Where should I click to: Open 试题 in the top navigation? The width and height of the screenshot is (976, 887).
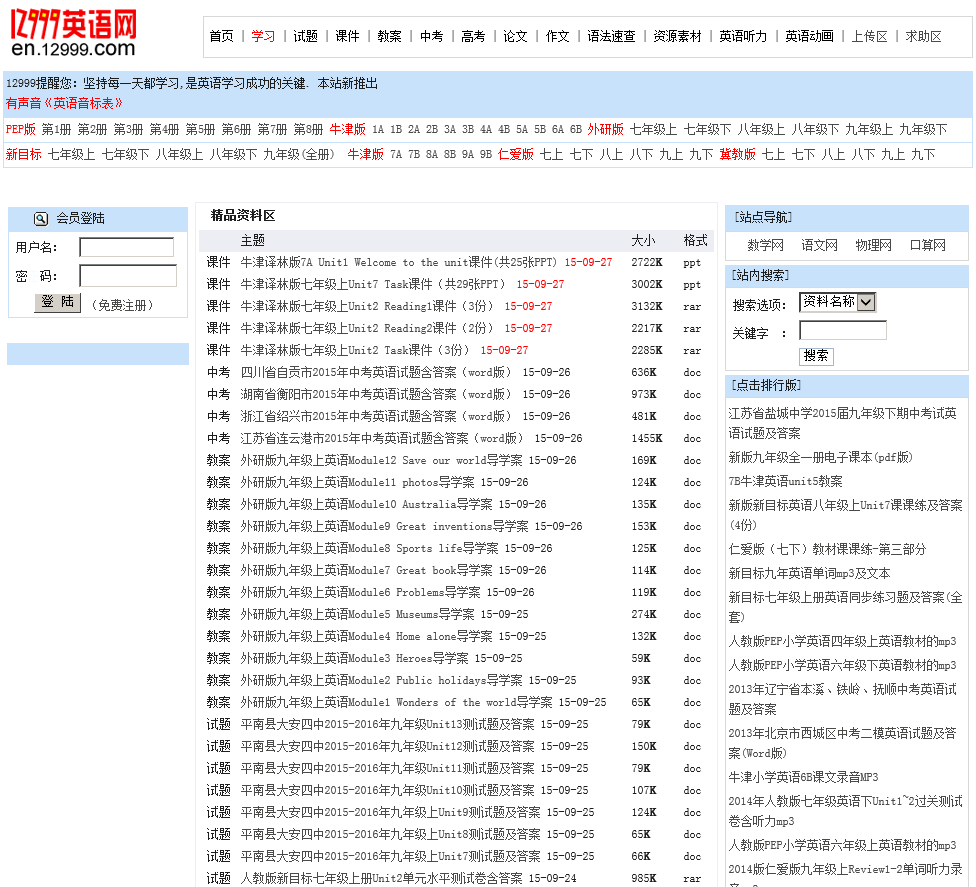click(305, 36)
